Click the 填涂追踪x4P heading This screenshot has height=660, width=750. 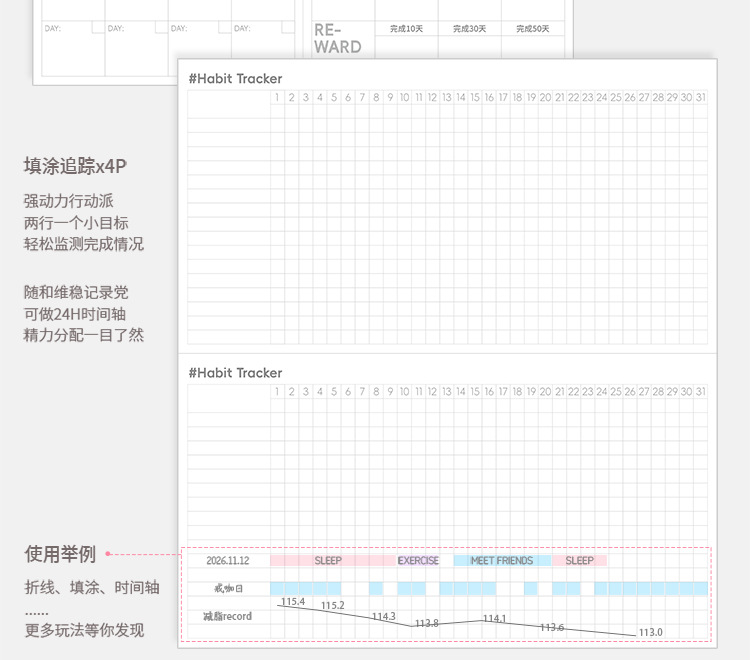click(x=75, y=166)
